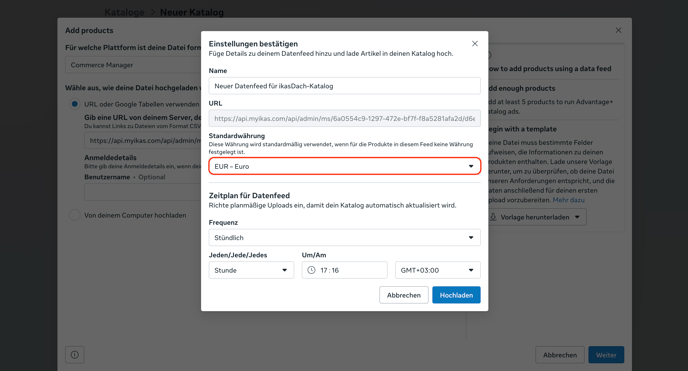The image size is (688, 371).
Task: Select Von deinem Computer hochladen radio
Action: (x=75, y=215)
